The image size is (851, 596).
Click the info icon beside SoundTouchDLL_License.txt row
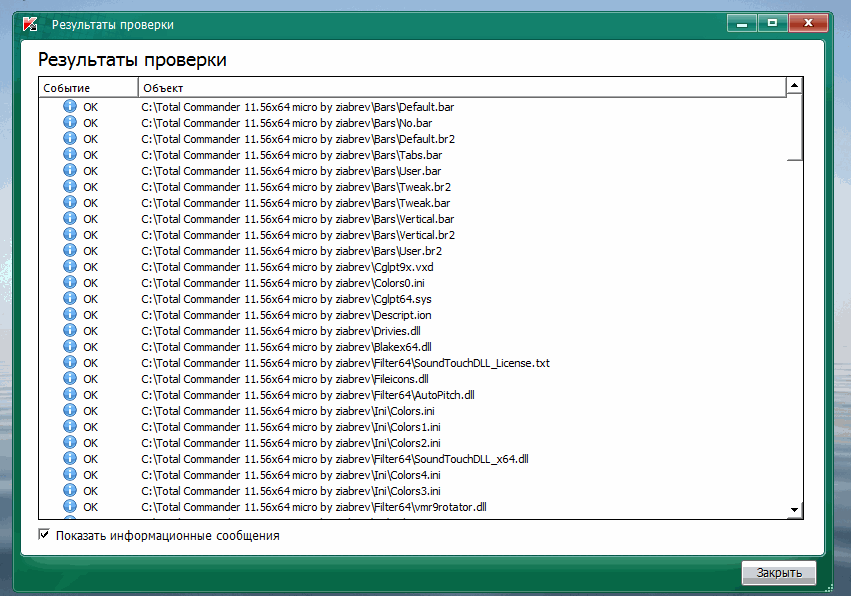[x=70, y=363]
